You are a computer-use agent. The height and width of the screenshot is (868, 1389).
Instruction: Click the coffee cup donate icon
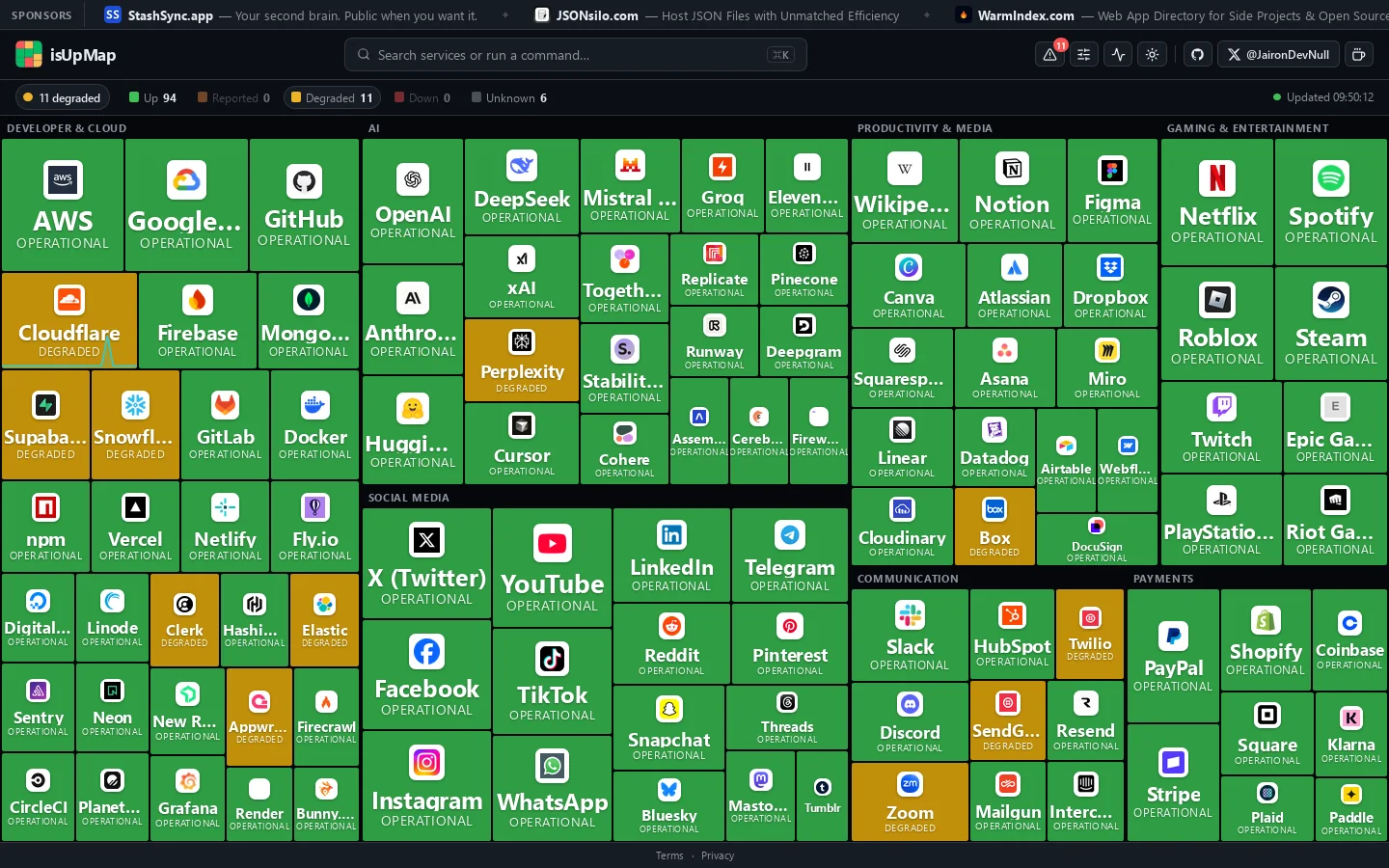click(1359, 55)
